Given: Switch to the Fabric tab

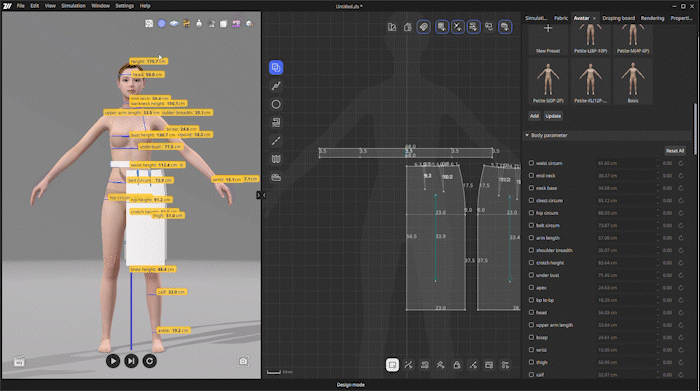Looking at the screenshot, I should click(561, 18).
